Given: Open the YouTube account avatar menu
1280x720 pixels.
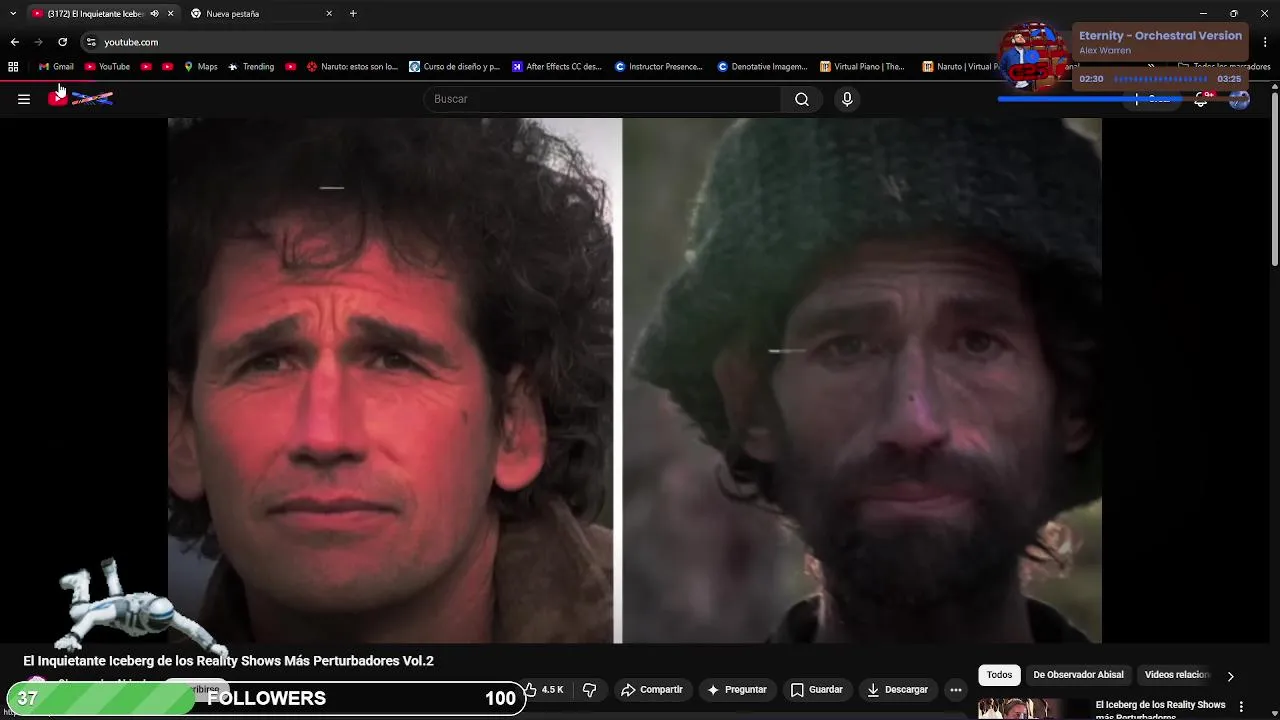Looking at the screenshot, I should 1239,99.
